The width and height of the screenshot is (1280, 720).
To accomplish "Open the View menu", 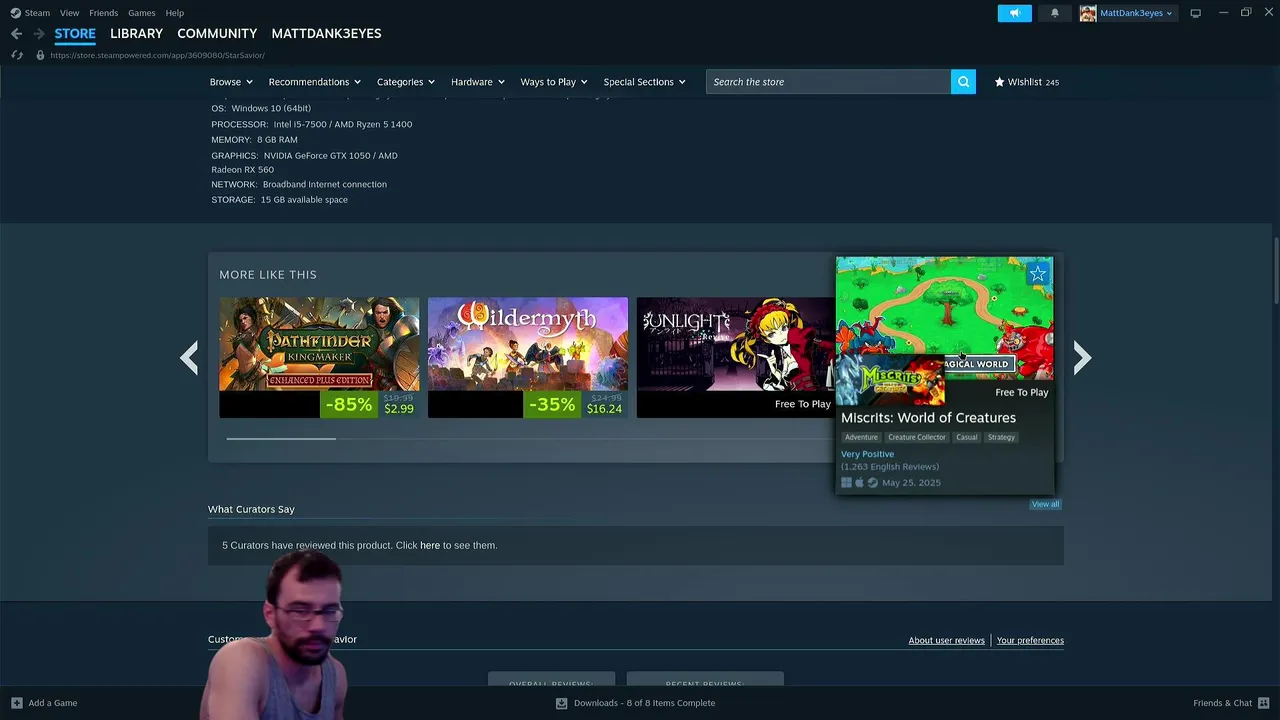I will pos(69,13).
